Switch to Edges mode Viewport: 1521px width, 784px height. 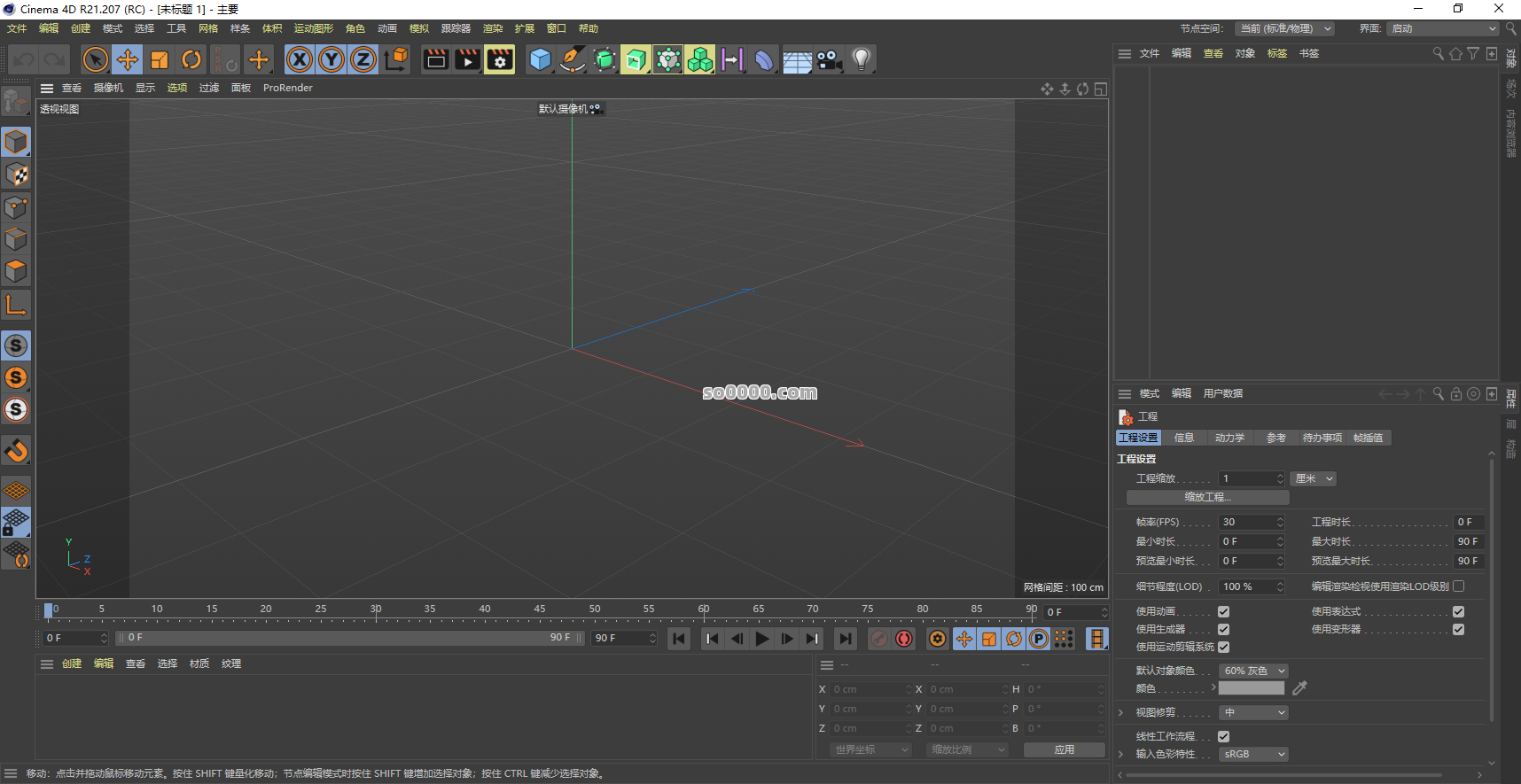pos(16,239)
